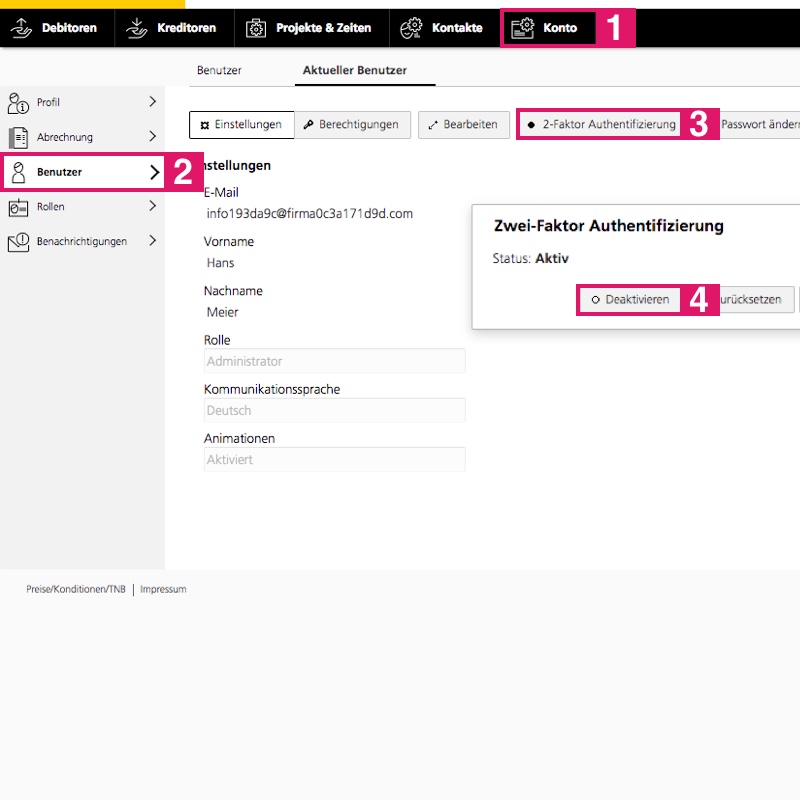Screen dimensions: 800x800
Task: Open the 2-Faktor Authentifizierung option
Action: tap(601, 125)
